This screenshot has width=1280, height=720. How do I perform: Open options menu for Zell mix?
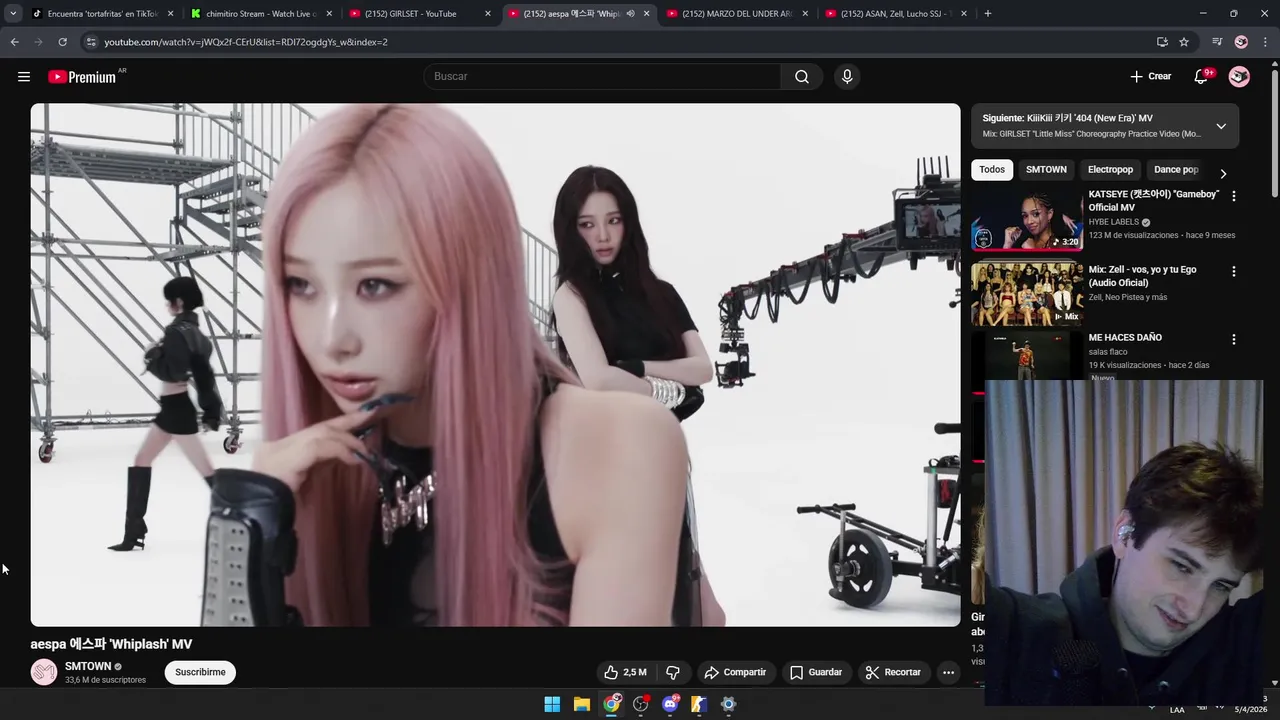click(1233, 271)
